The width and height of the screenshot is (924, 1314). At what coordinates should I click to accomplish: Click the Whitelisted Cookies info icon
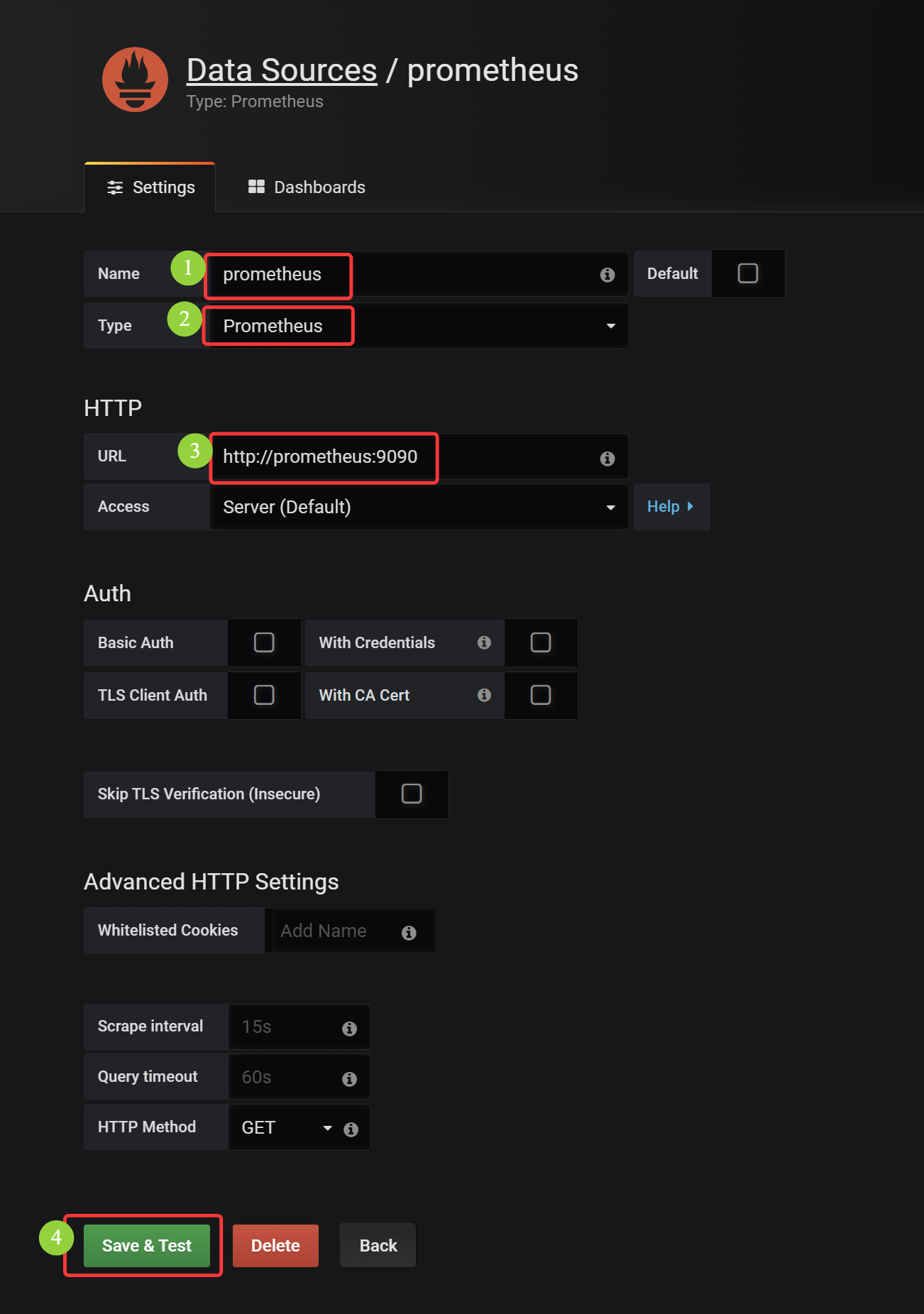[409, 933]
